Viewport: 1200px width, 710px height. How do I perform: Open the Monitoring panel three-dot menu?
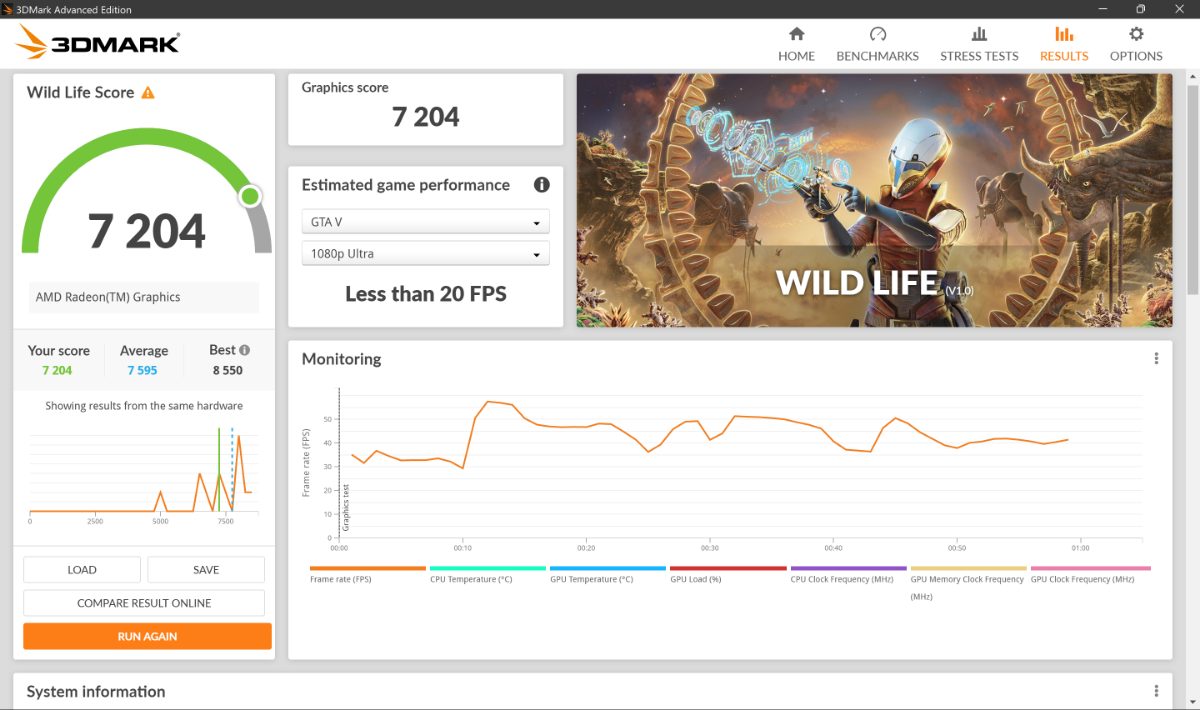1156,359
